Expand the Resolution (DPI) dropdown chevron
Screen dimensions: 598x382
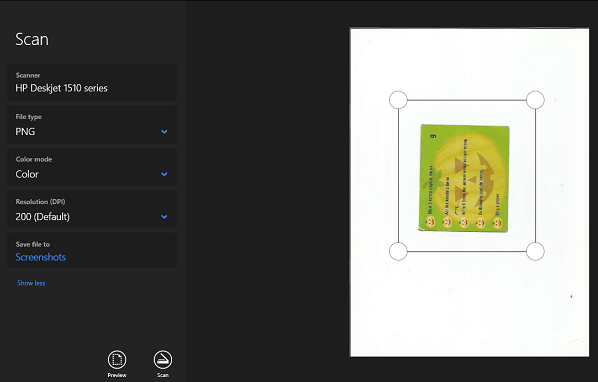tap(164, 217)
